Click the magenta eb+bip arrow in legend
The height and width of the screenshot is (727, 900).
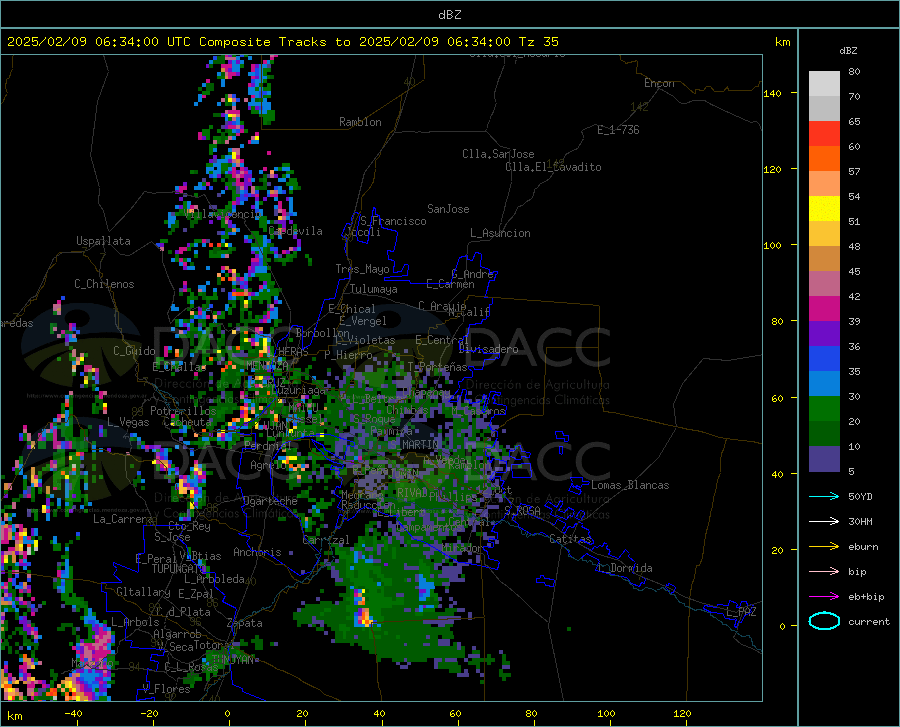coord(824,597)
